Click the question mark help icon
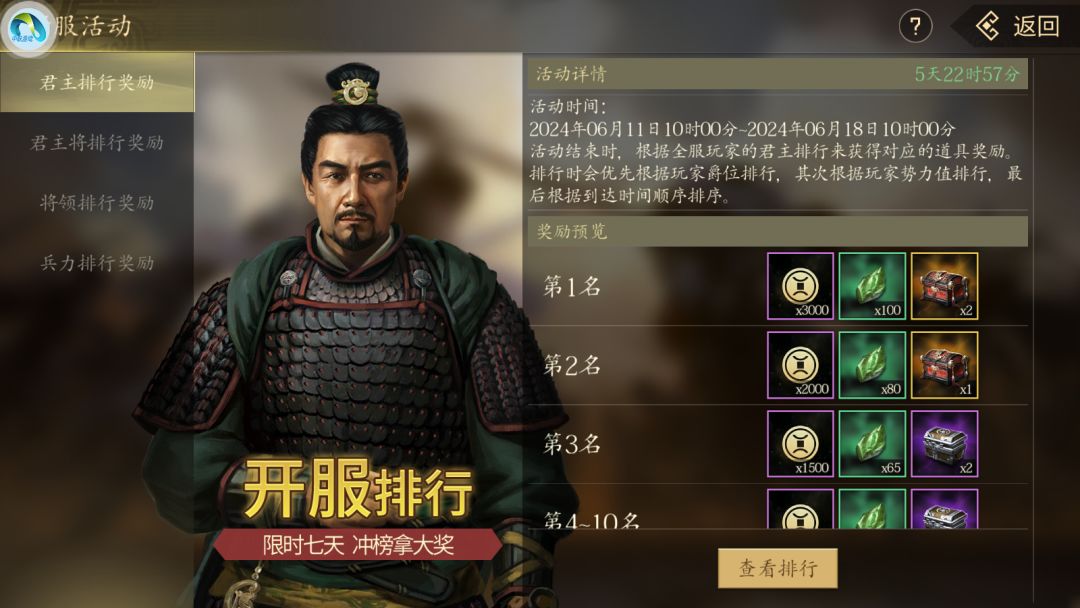This screenshot has height=608, width=1080. pyautogui.click(x=915, y=27)
